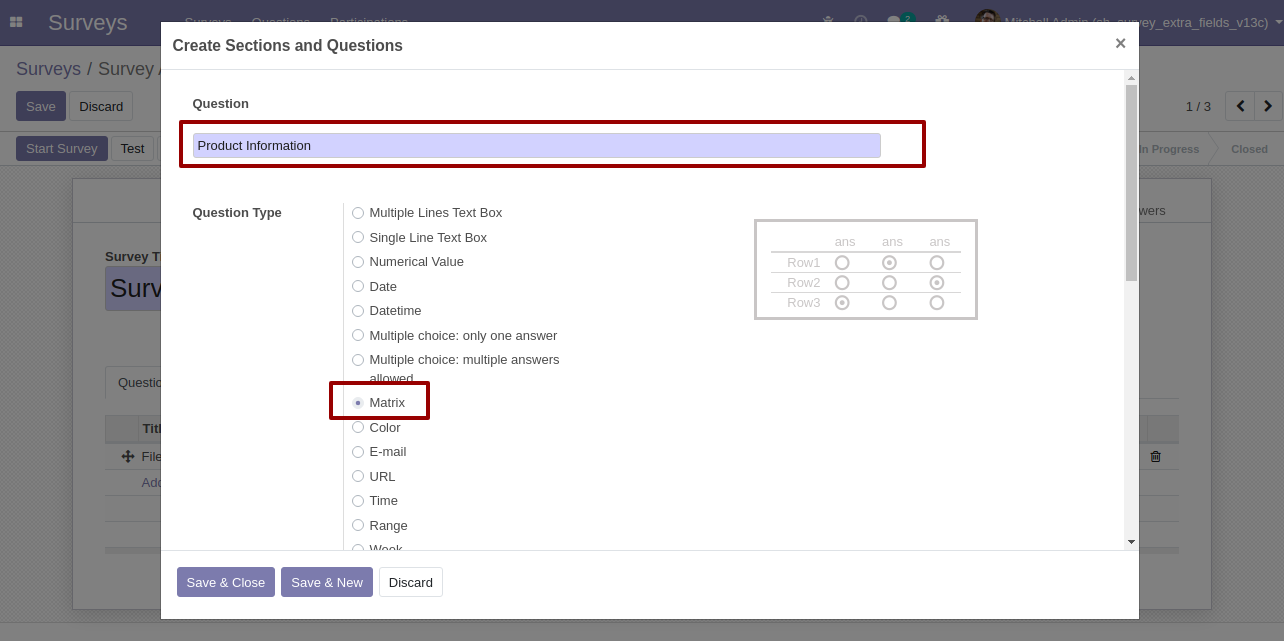This screenshot has width=1284, height=641.
Task: Select Multiple choice: only one answer
Action: click(358, 336)
